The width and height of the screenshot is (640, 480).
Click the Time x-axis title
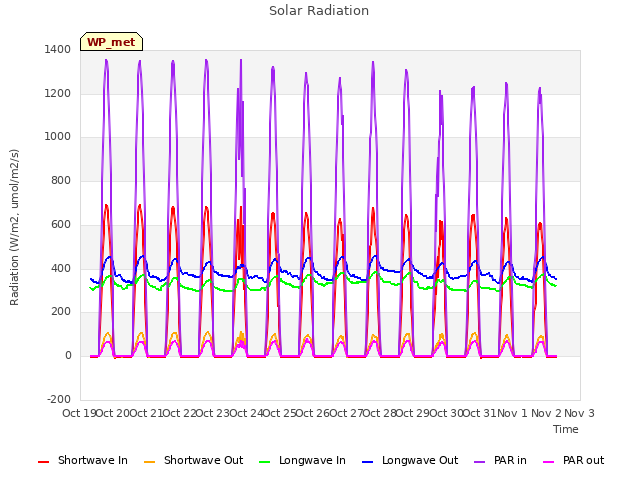click(x=566, y=429)
